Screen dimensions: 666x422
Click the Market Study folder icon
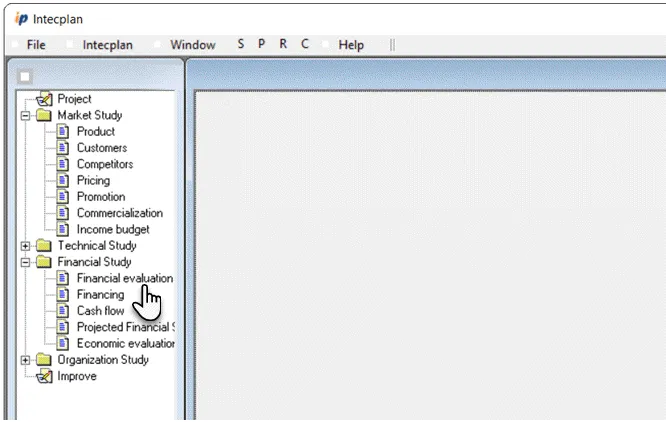click(44, 115)
